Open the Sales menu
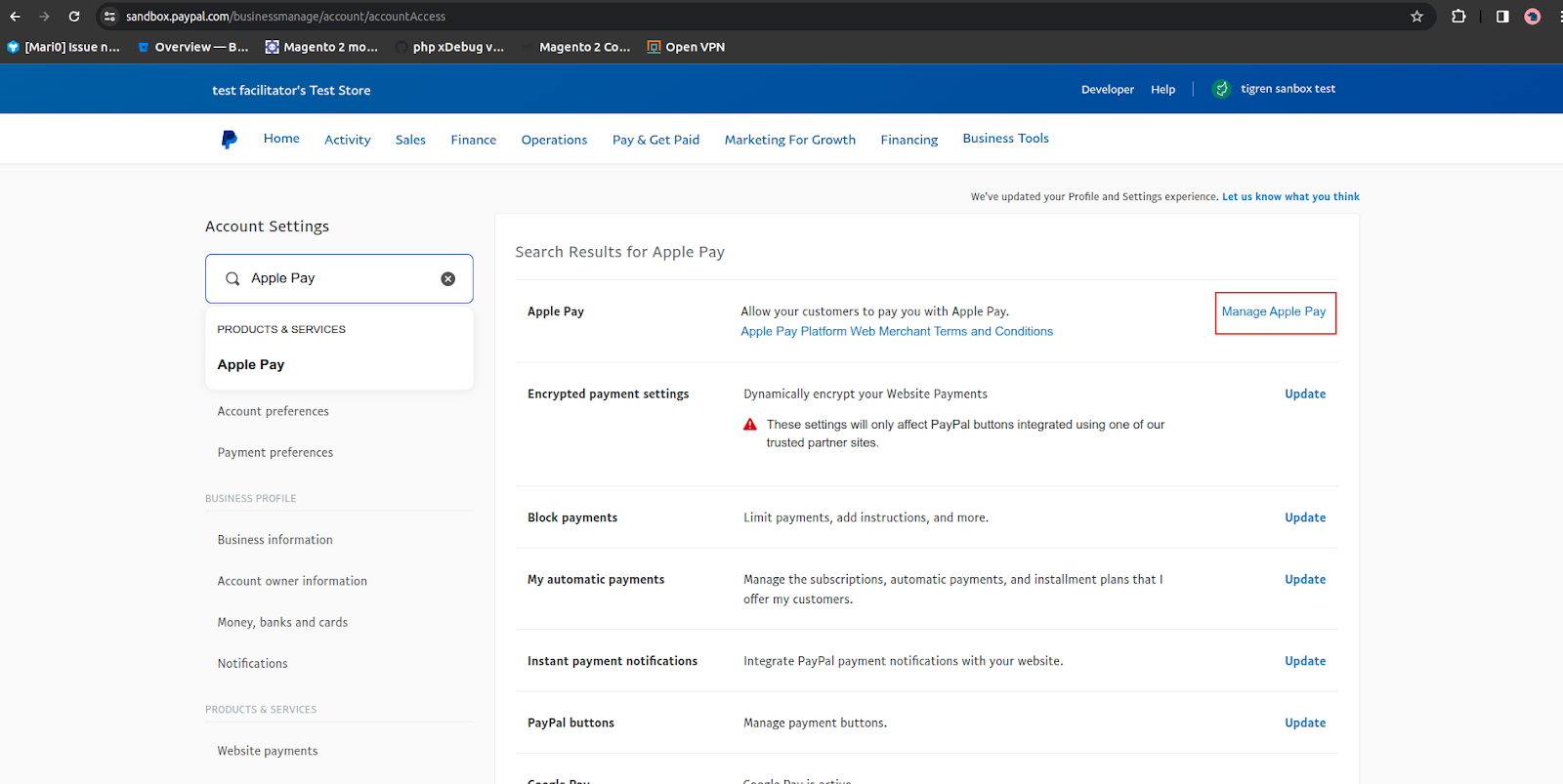The width and height of the screenshot is (1563, 784). click(x=410, y=140)
